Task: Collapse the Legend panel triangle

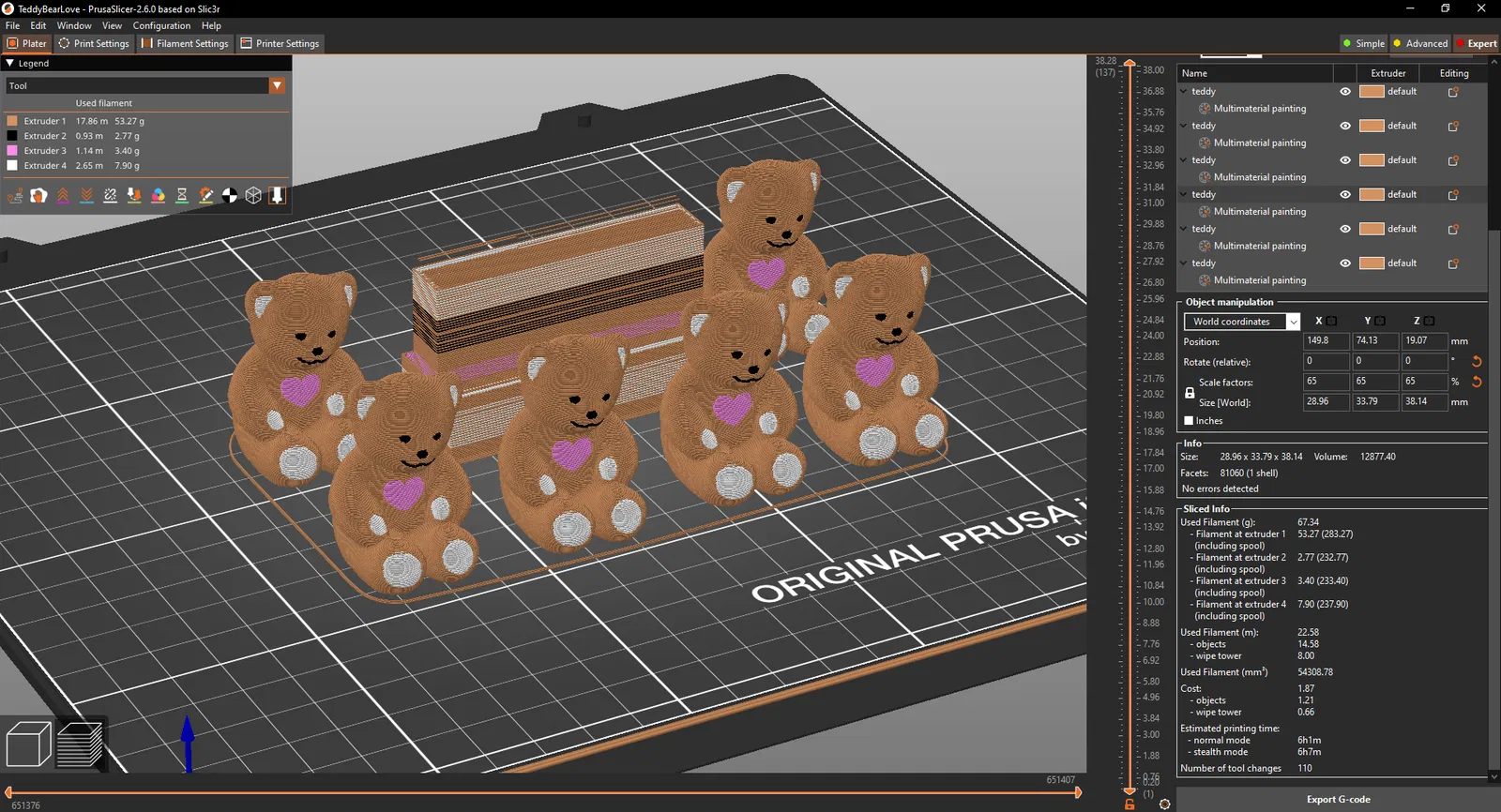Action: coord(9,64)
